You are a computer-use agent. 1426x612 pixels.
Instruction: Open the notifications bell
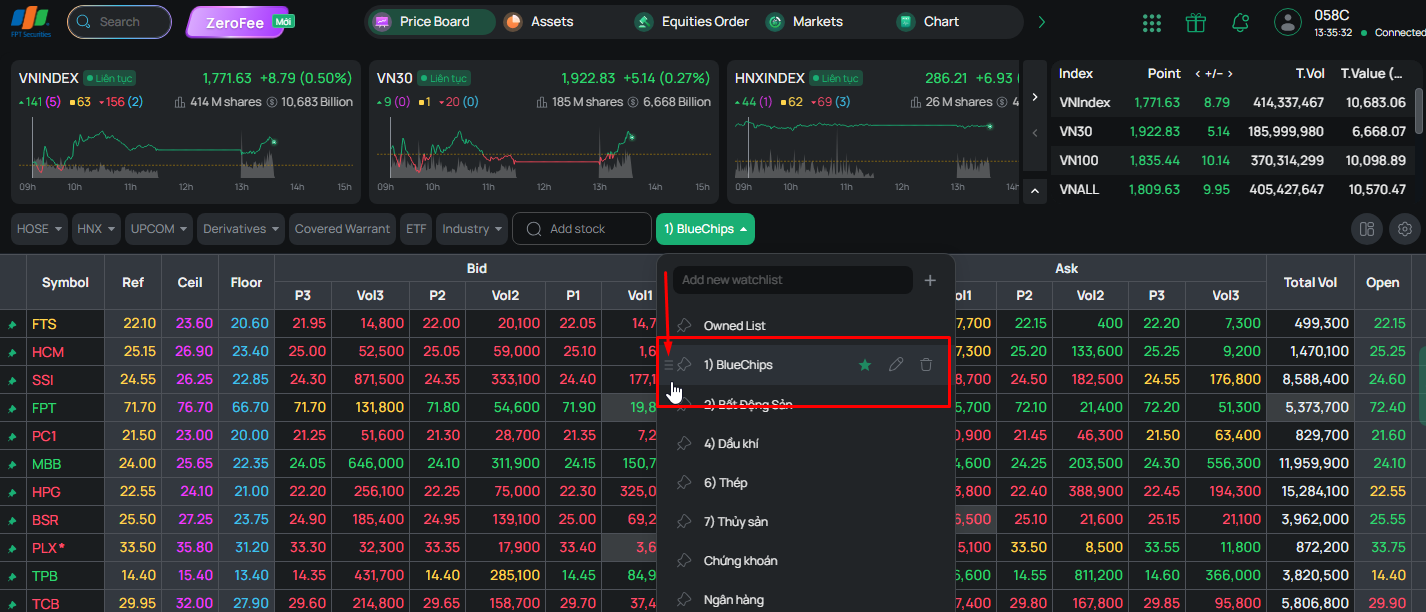1241,22
